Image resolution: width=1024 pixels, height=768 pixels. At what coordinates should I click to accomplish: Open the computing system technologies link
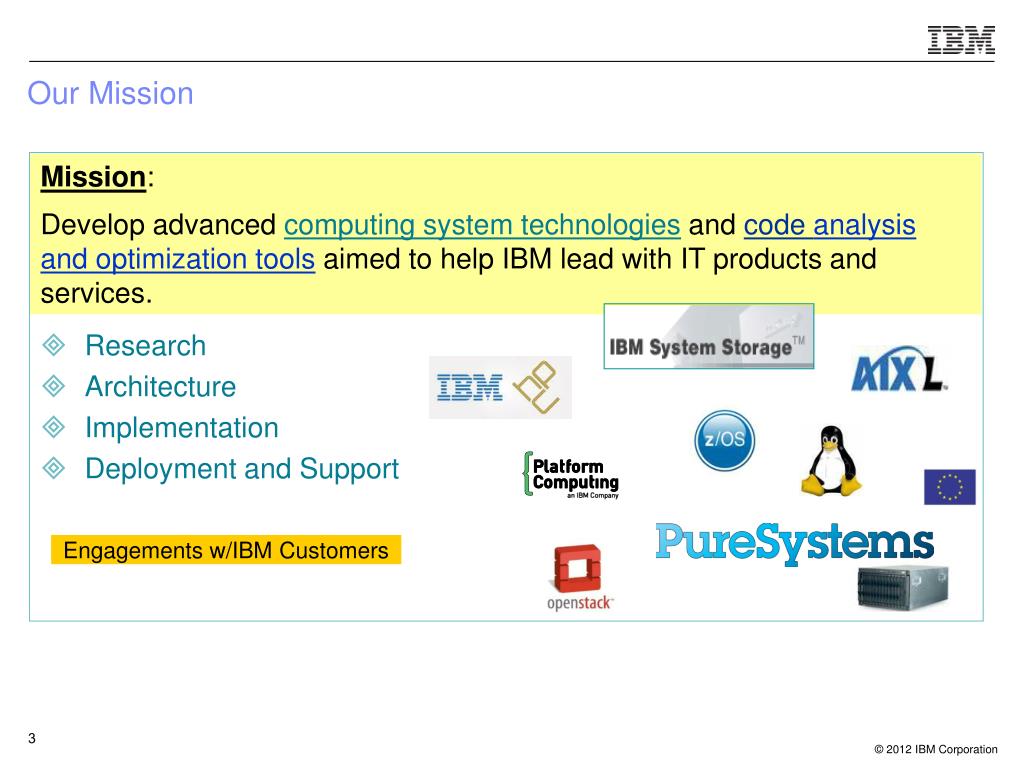click(482, 225)
